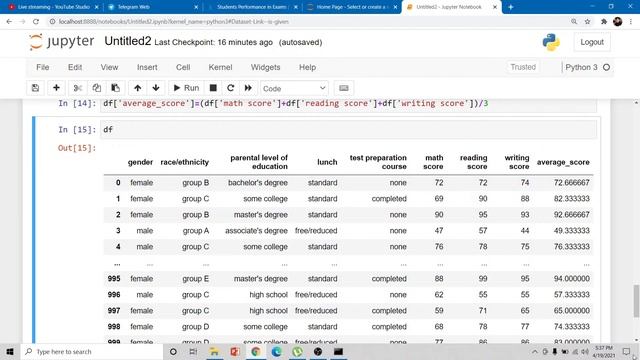
Task: Show hidden system tray icons chevron
Action: (535, 351)
